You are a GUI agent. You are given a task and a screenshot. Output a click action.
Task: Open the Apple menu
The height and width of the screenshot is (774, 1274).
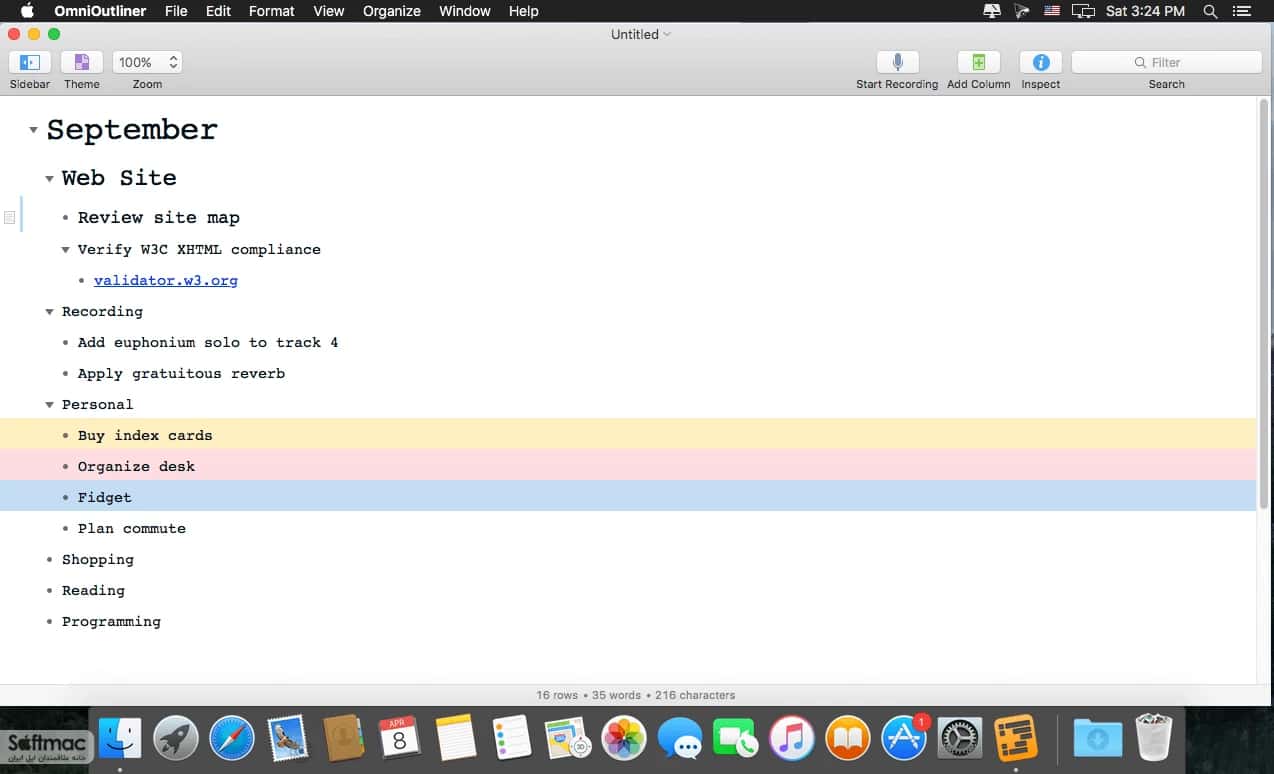(x=27, y=11)
